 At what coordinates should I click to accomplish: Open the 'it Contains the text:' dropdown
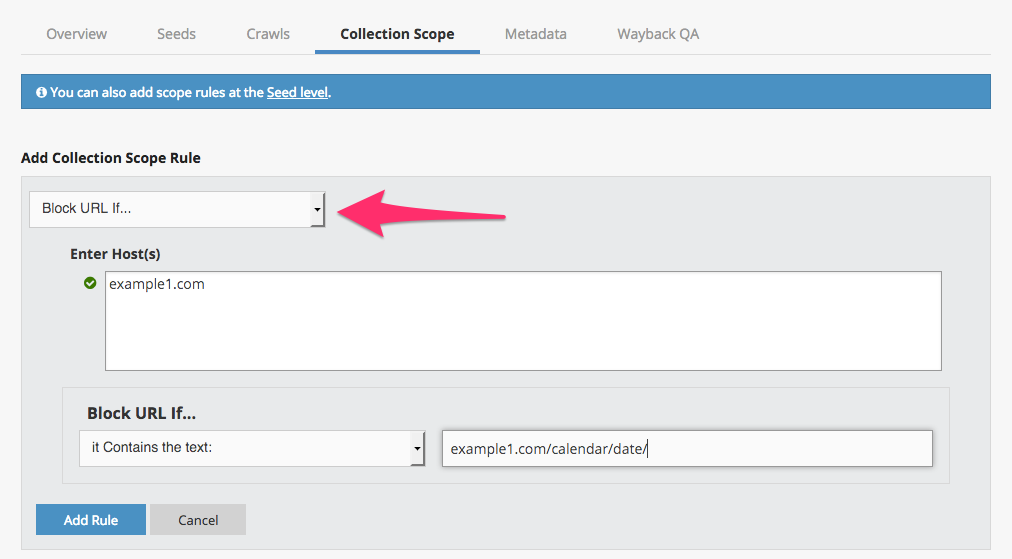pyautogui.click(x=252, y=448)
